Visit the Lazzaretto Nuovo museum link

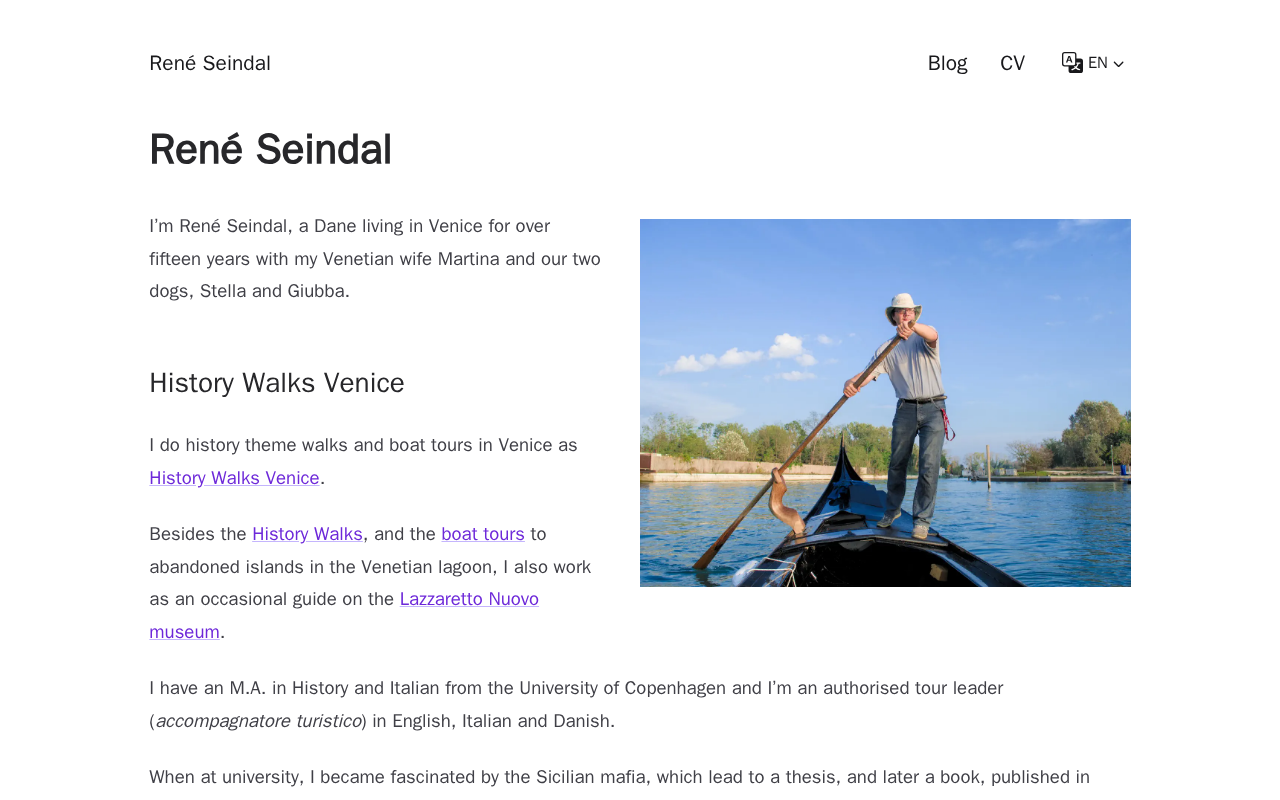(x=469, y=599)
